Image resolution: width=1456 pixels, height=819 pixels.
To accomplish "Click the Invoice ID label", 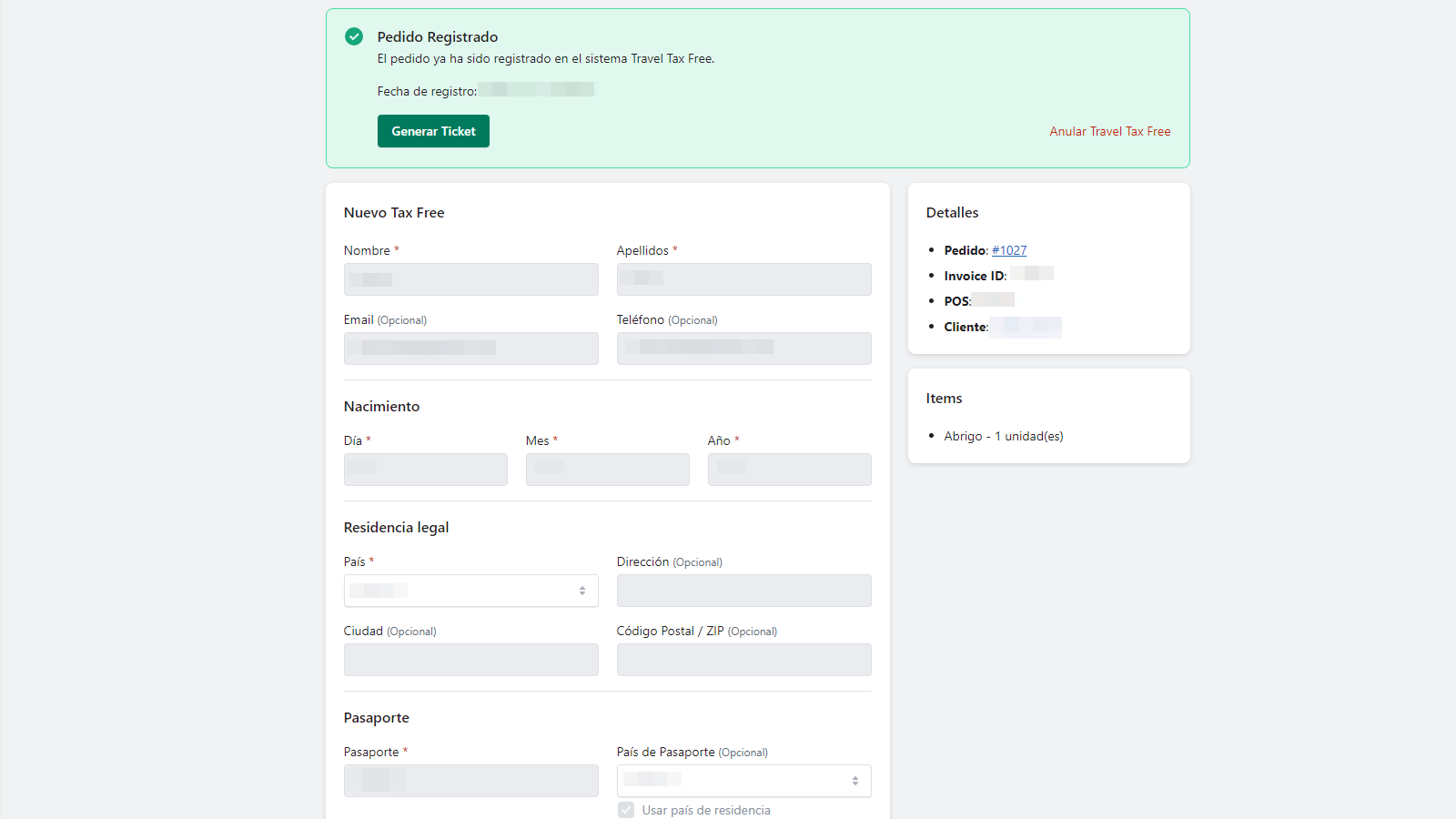I will click(x=976, y=276).
